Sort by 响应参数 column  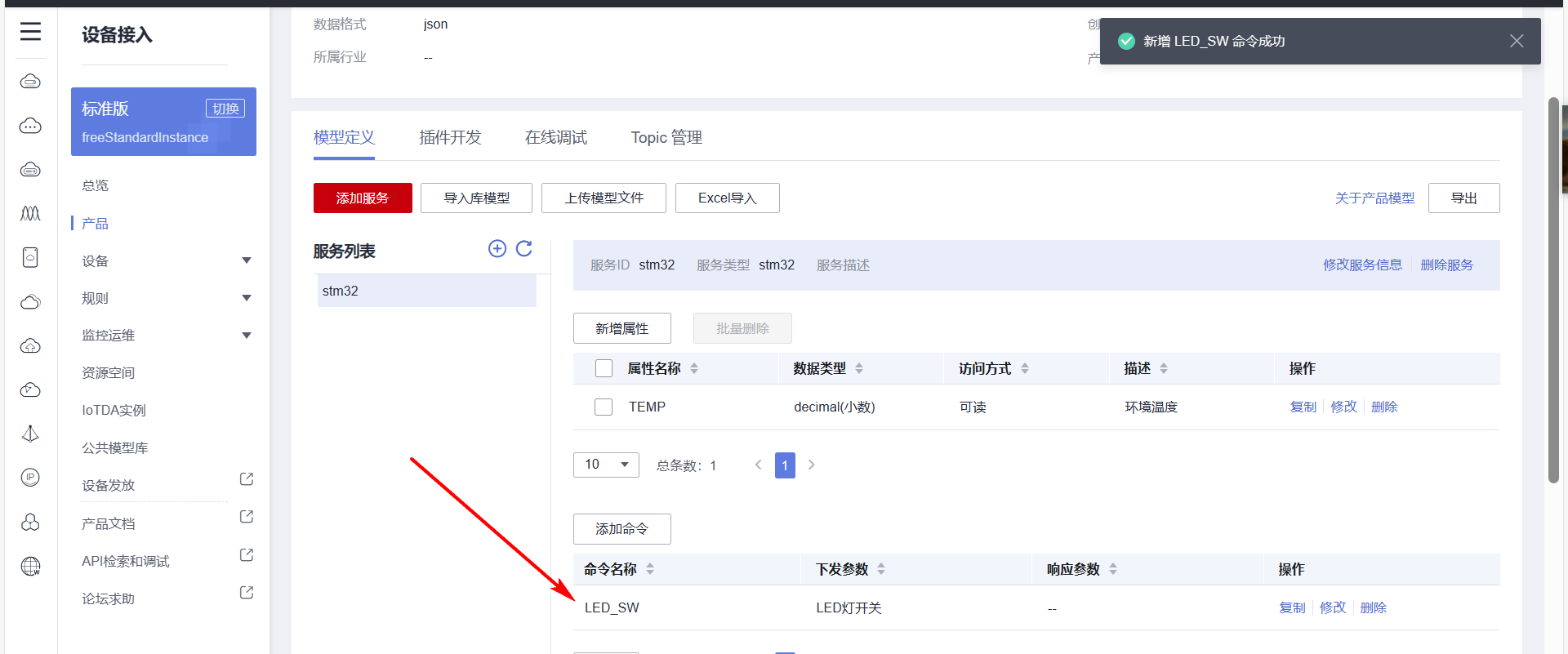click(1113, 569)
